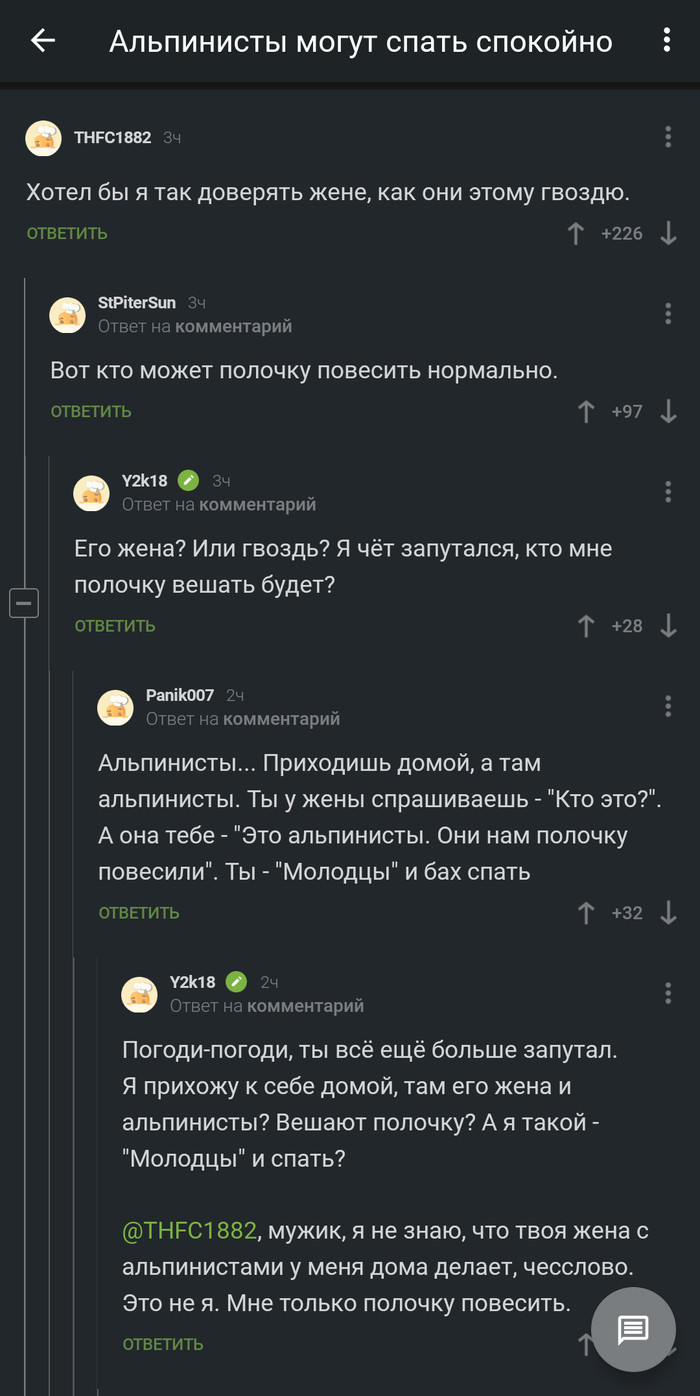Screen dimensions: 700x1396
Task: Tap StPiterSun's avatar picture
Action: pyautogui.click(x=68, y=314)
